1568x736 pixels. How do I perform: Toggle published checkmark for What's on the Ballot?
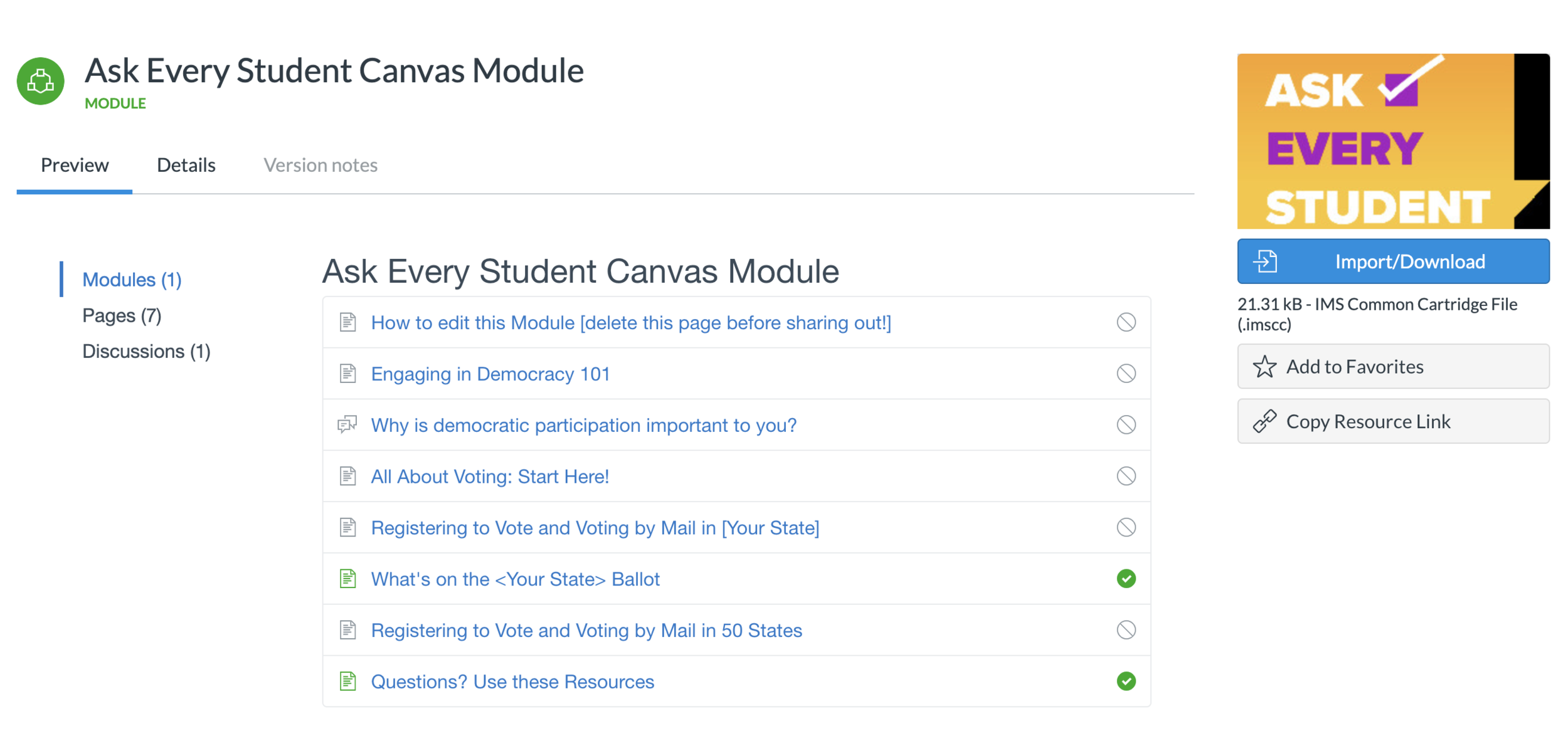point(1126,579)
